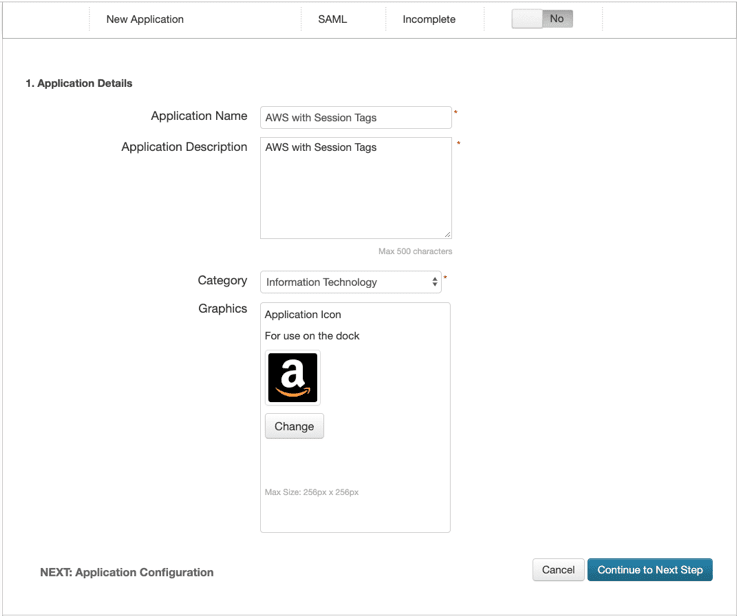Click the Change button under the icon
This screenshot has width=737, height=616.
click(294, 426)
